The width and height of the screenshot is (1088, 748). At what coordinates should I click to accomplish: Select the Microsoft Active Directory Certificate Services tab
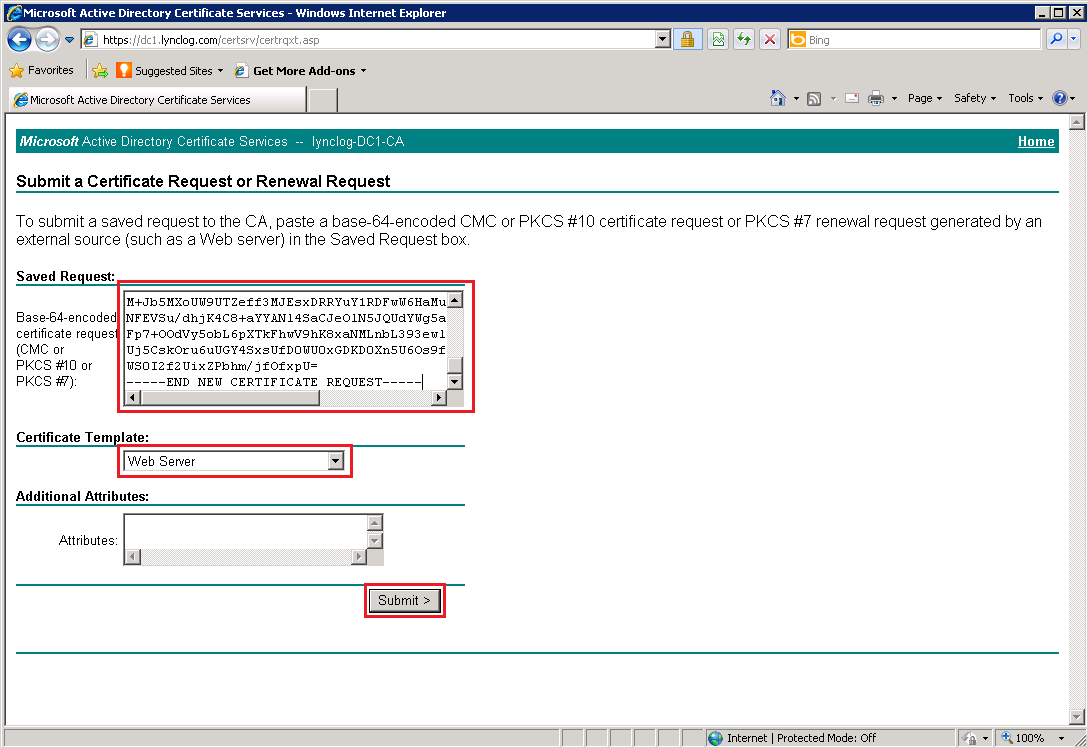pyautogui.click(x=157, y=99)
